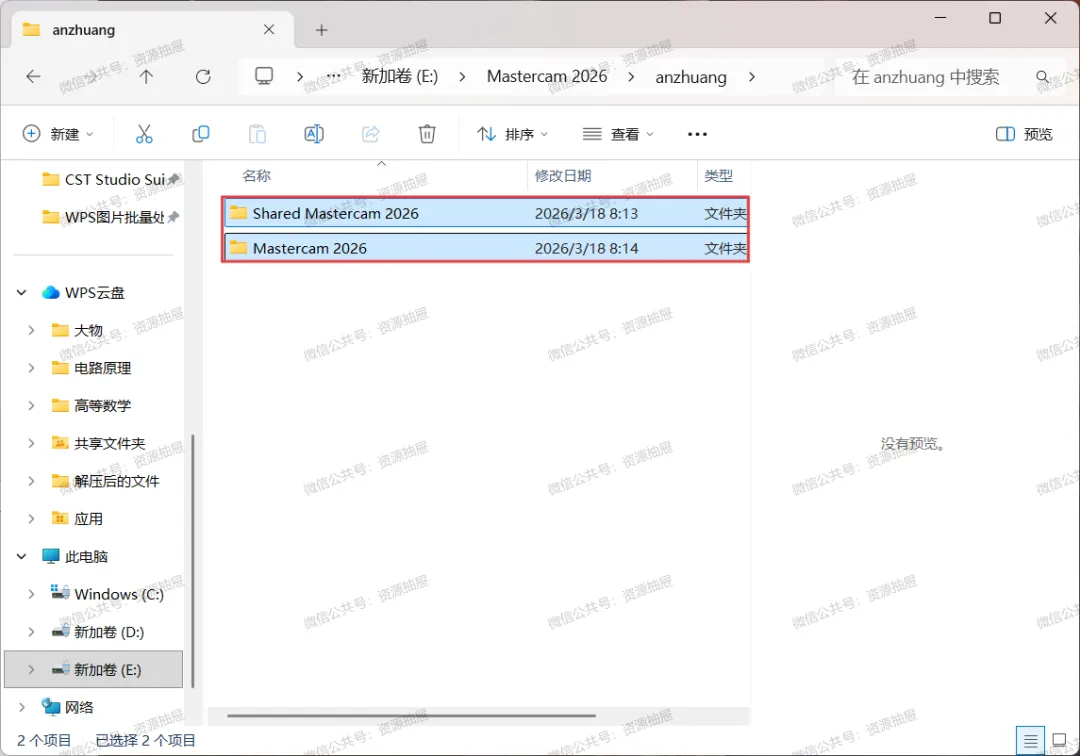
Task: Expand the Windows (C:) drive node
Action: coord(31,594)
